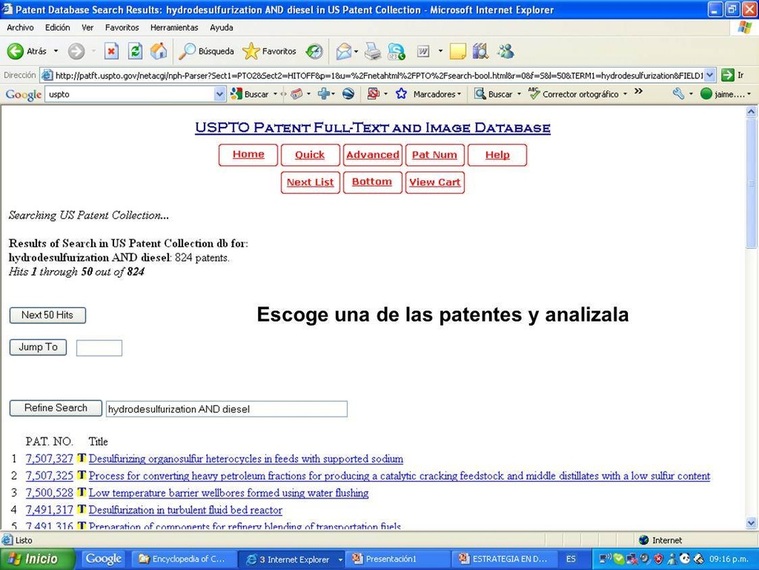The image size is (759, 570).
Task: Click the Next List button
Action: (x=310, y=182)
